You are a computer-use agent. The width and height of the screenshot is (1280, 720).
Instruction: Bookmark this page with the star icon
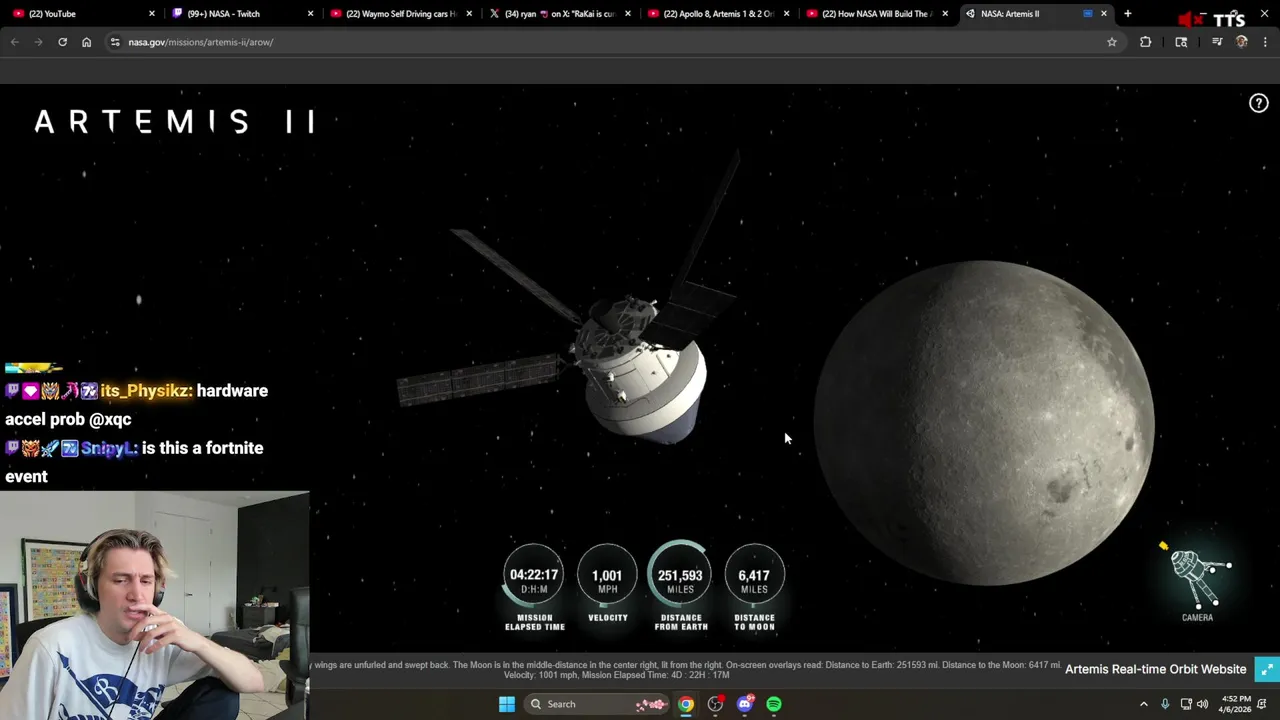[x=1111, y=42]
